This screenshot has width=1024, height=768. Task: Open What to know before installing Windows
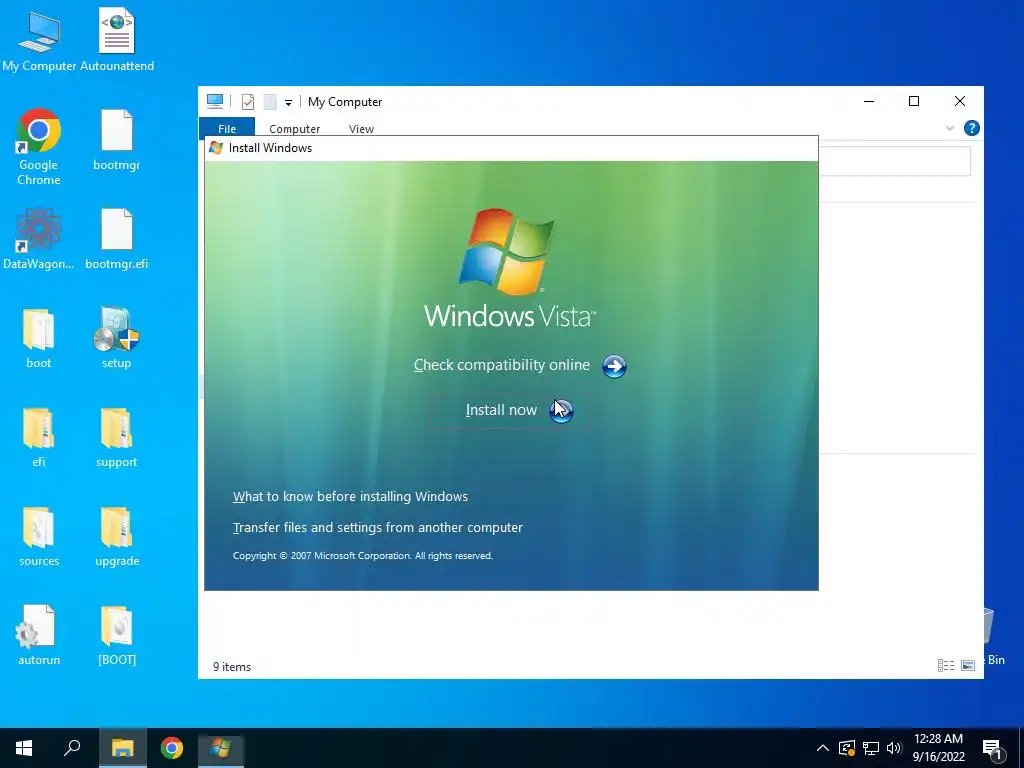point(350,496)
